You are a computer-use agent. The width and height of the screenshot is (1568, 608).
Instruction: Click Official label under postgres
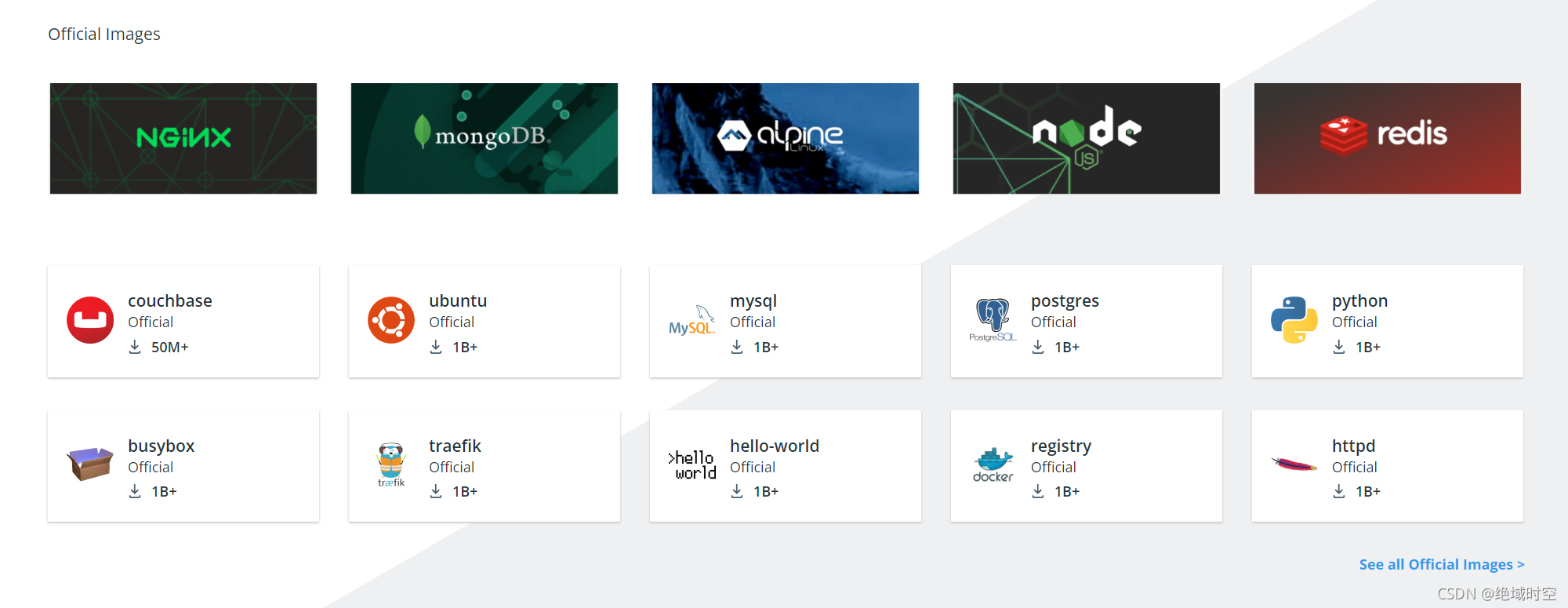1054,322
